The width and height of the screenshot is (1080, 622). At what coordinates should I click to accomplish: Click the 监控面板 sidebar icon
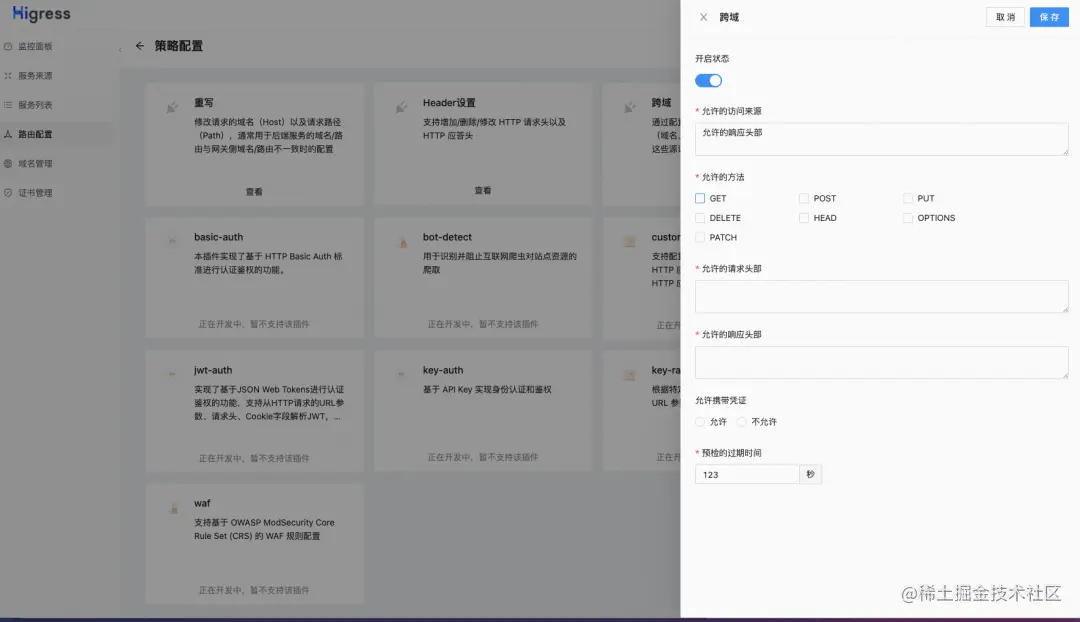pos(8,46)
